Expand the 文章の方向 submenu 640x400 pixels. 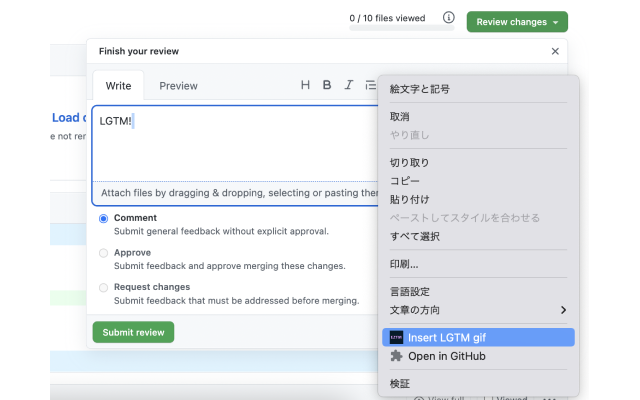point(478,310)
